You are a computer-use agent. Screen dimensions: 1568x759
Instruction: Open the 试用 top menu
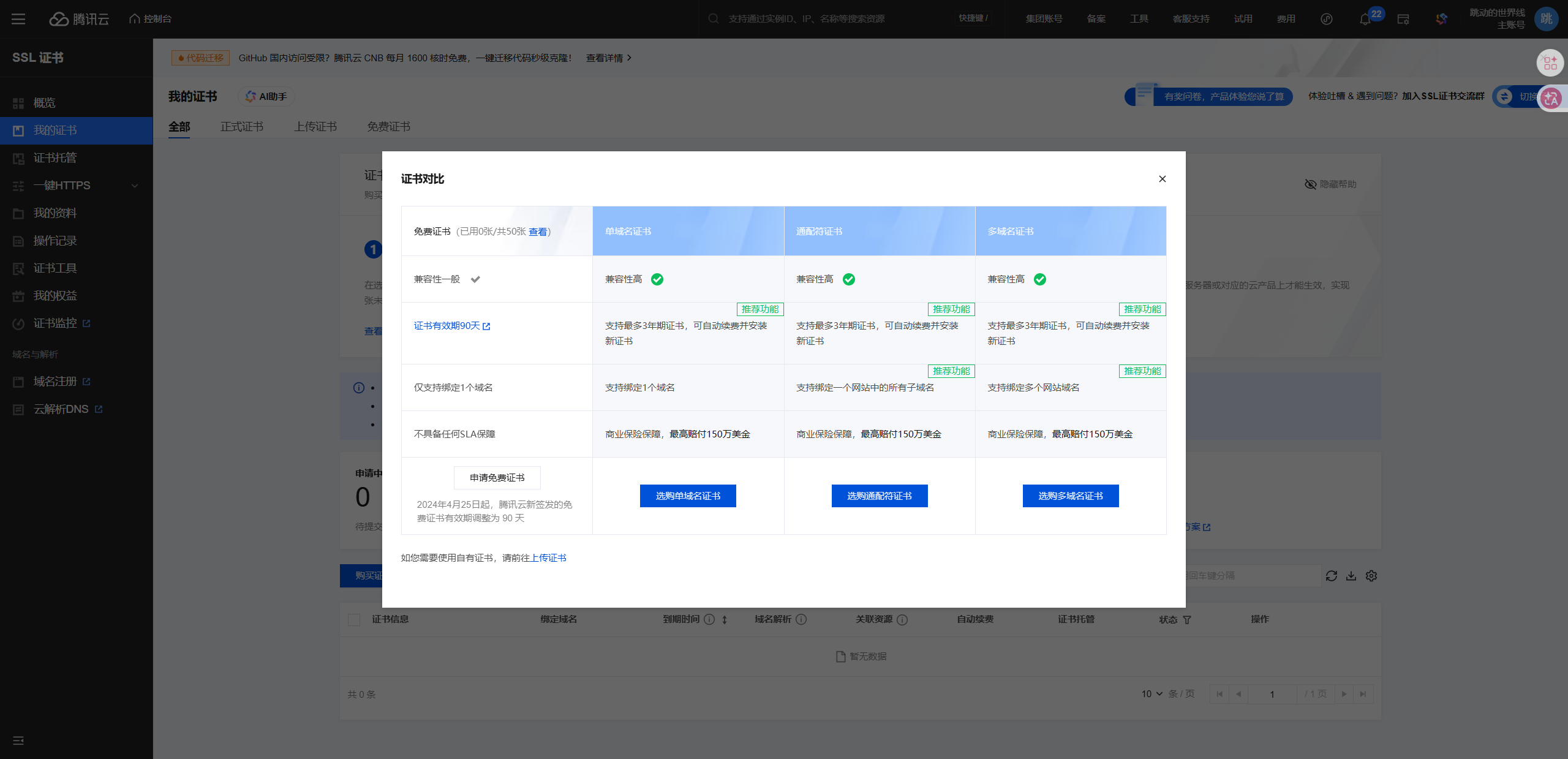tap(1243, 19)
